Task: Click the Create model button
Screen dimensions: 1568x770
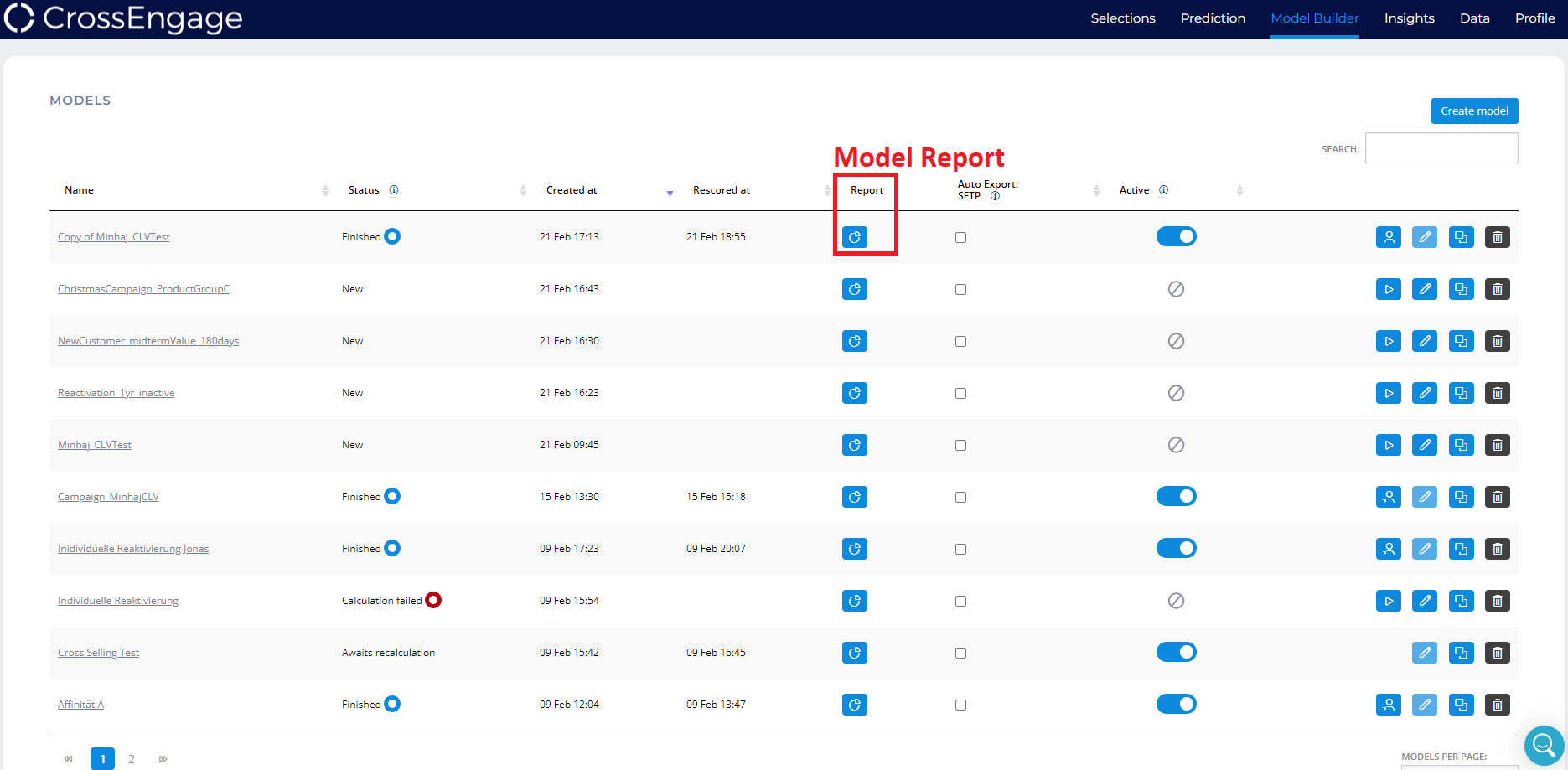Action: tap(1474, 111)
